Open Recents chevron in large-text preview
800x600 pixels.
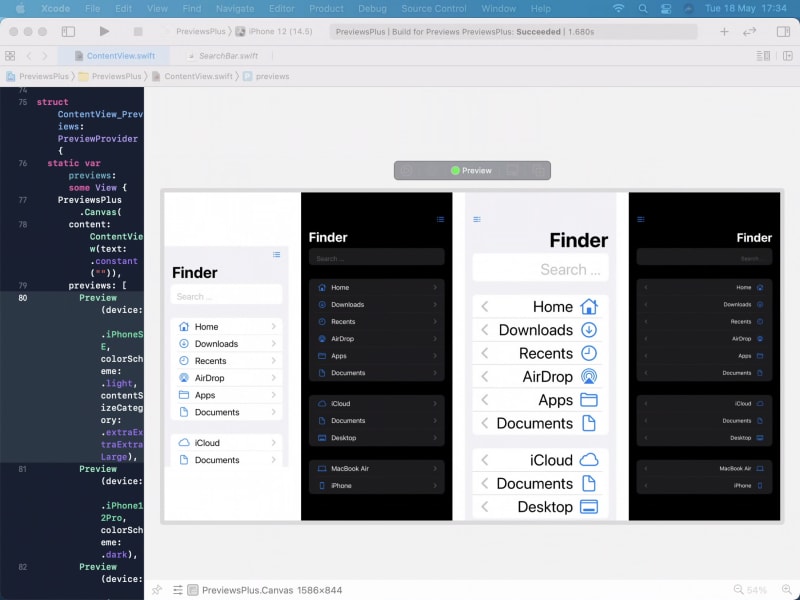(485, 353)
